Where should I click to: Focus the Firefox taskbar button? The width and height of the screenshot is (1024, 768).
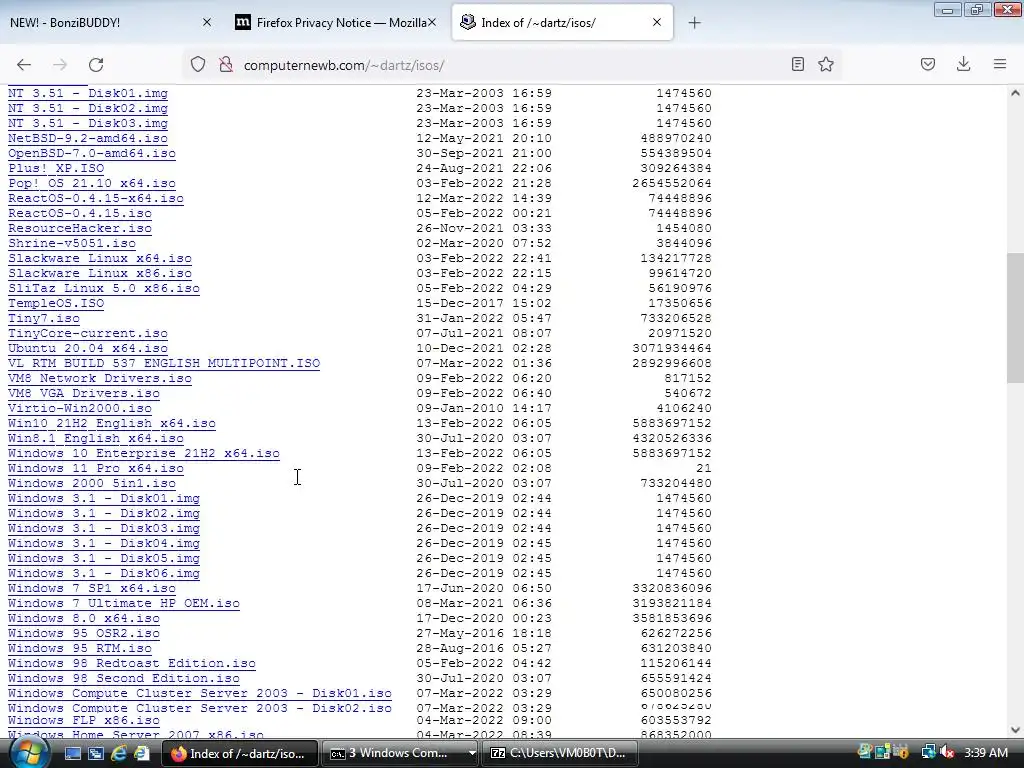[239, 754]
